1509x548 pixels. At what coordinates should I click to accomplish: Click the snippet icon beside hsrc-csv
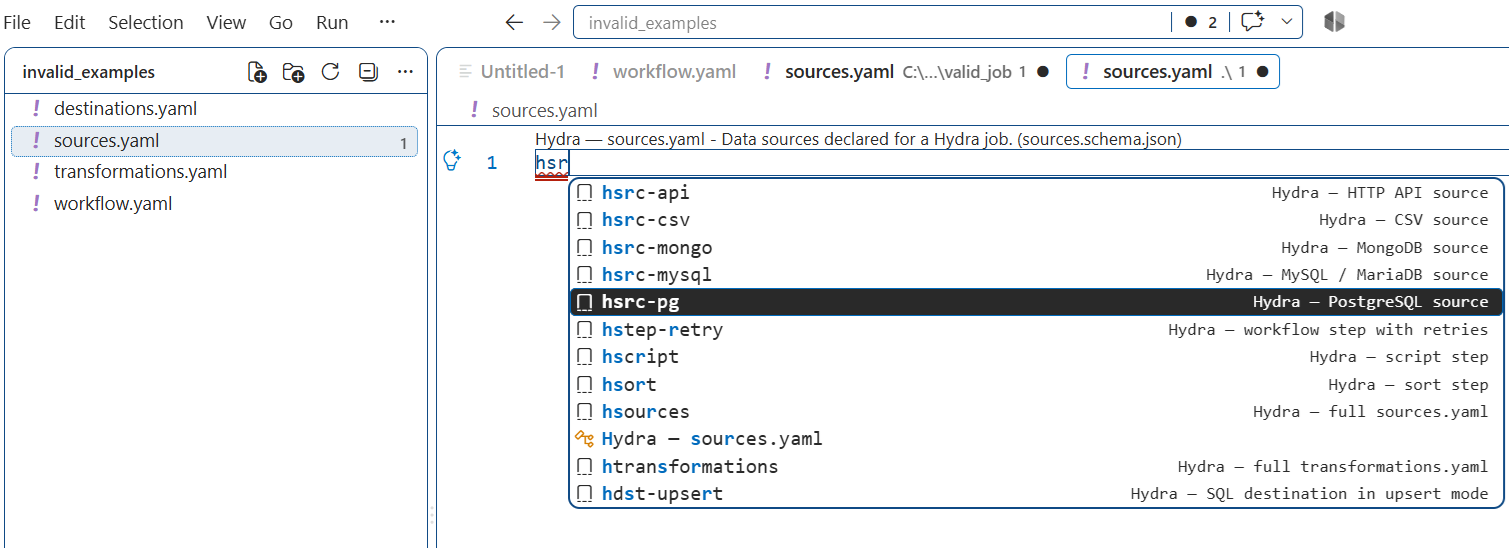click(585, 220)
